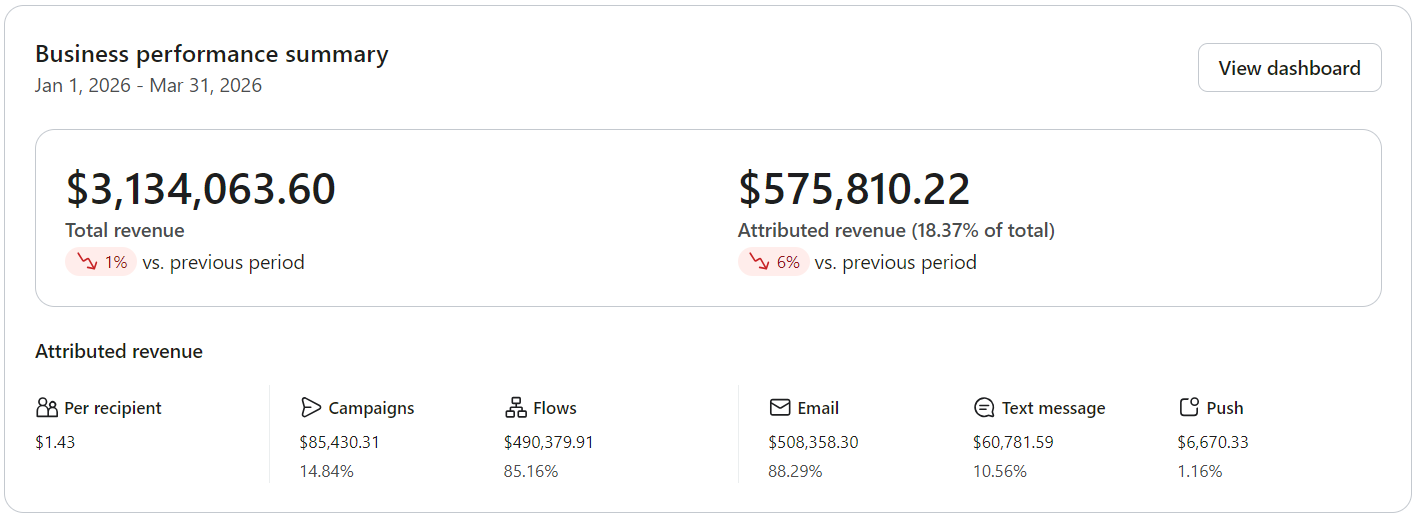Click the $60,781.59 text message value
Screen dimensions: 1417x518
[x=1013, y=442]
